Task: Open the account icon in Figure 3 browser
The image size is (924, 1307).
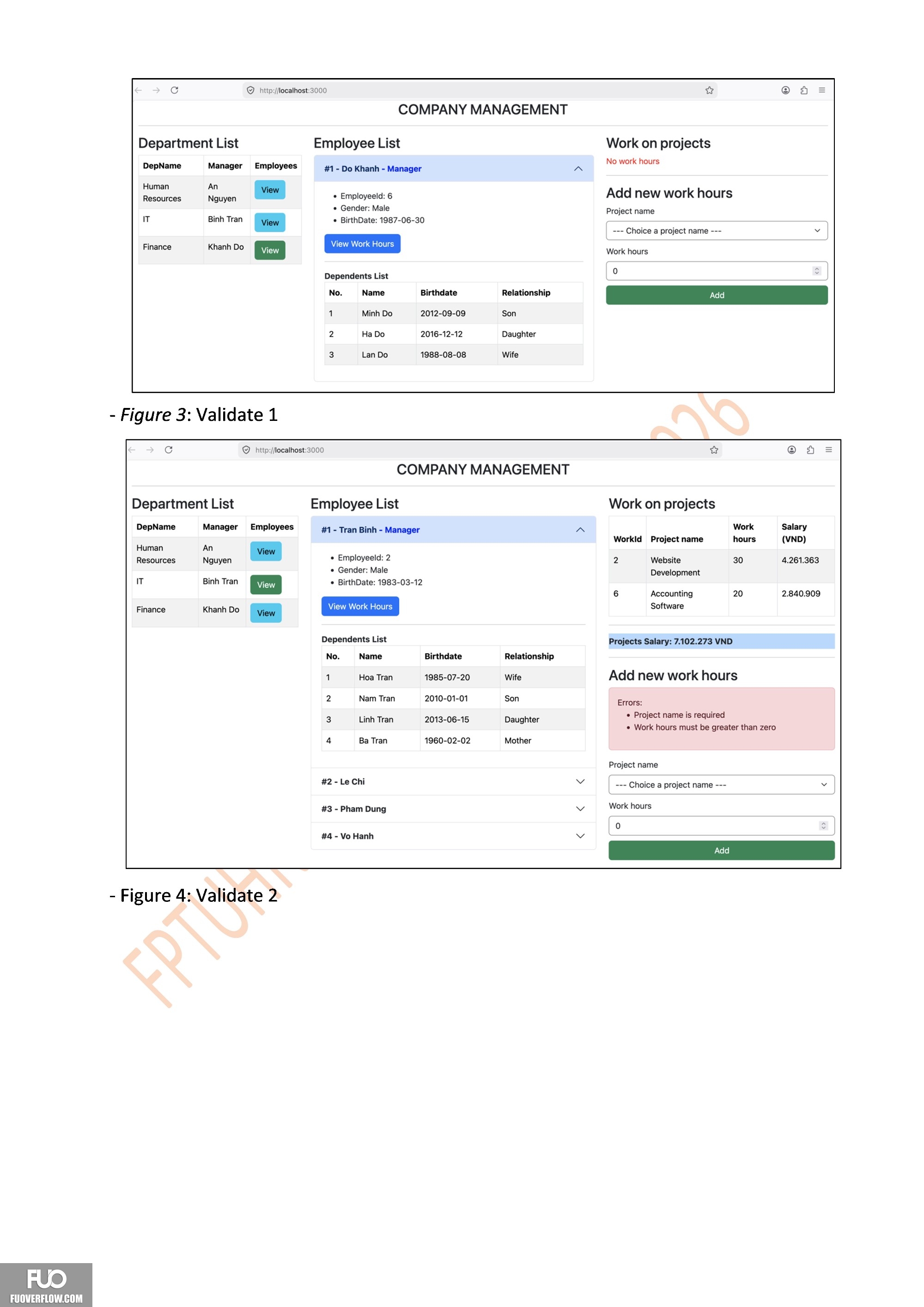Action: [786, 90]
